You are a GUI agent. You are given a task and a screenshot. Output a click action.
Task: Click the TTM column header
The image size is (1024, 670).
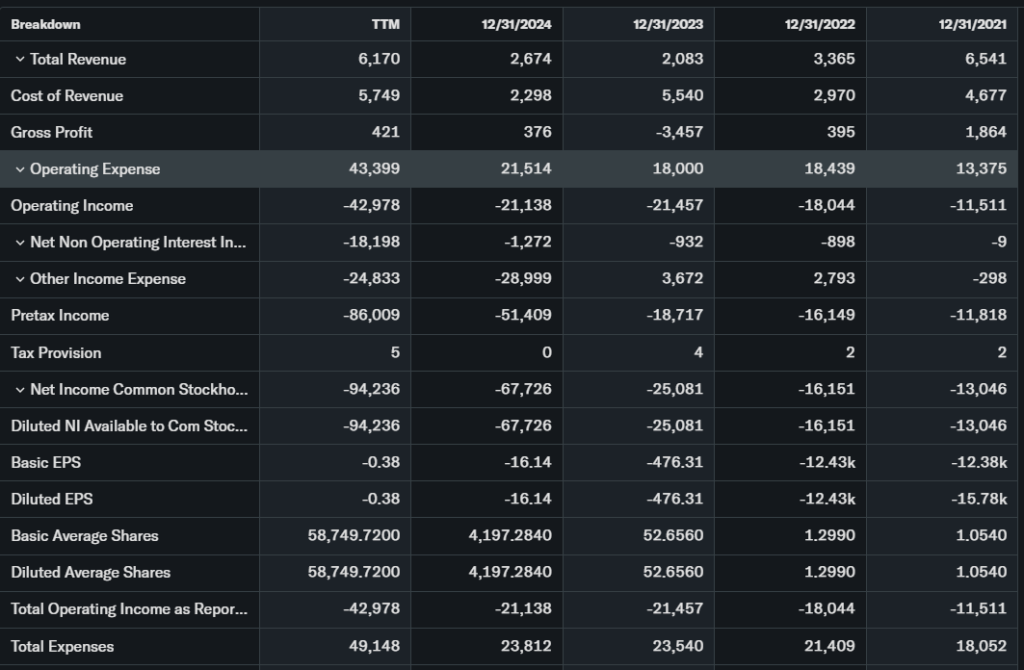pos(385,24)
